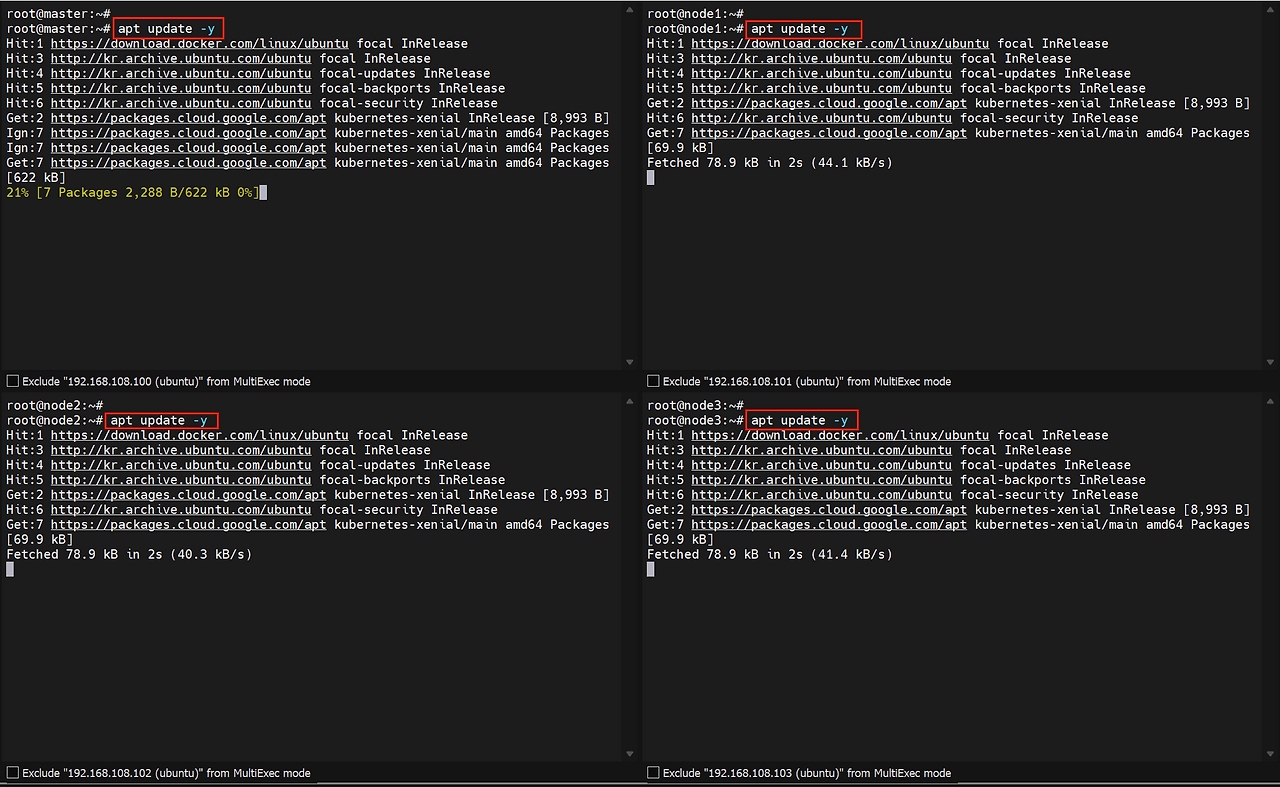Focus cursor at end of node3 terminal output
The image size is (1280, 787).
point(650,569)
